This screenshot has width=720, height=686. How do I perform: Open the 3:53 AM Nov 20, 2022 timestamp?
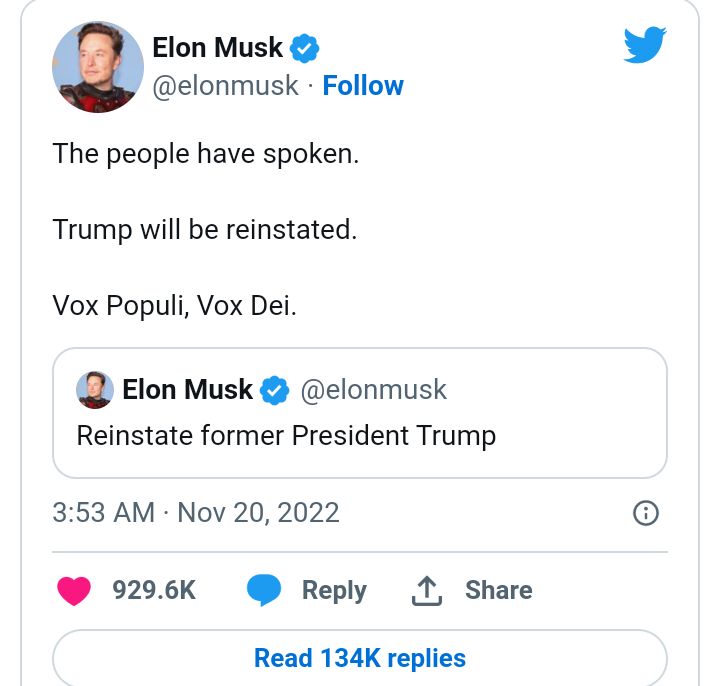point(196,513)
